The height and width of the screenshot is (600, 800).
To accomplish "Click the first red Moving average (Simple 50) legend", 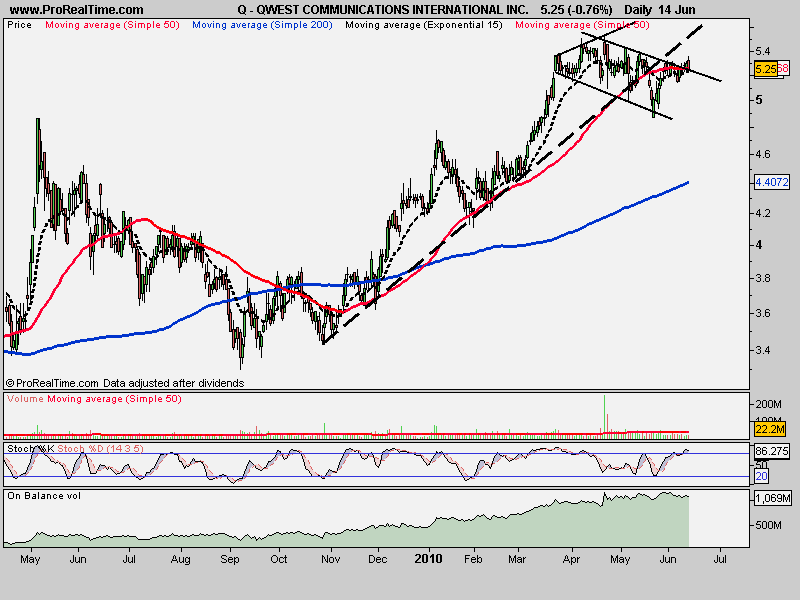I will (112, 24).
